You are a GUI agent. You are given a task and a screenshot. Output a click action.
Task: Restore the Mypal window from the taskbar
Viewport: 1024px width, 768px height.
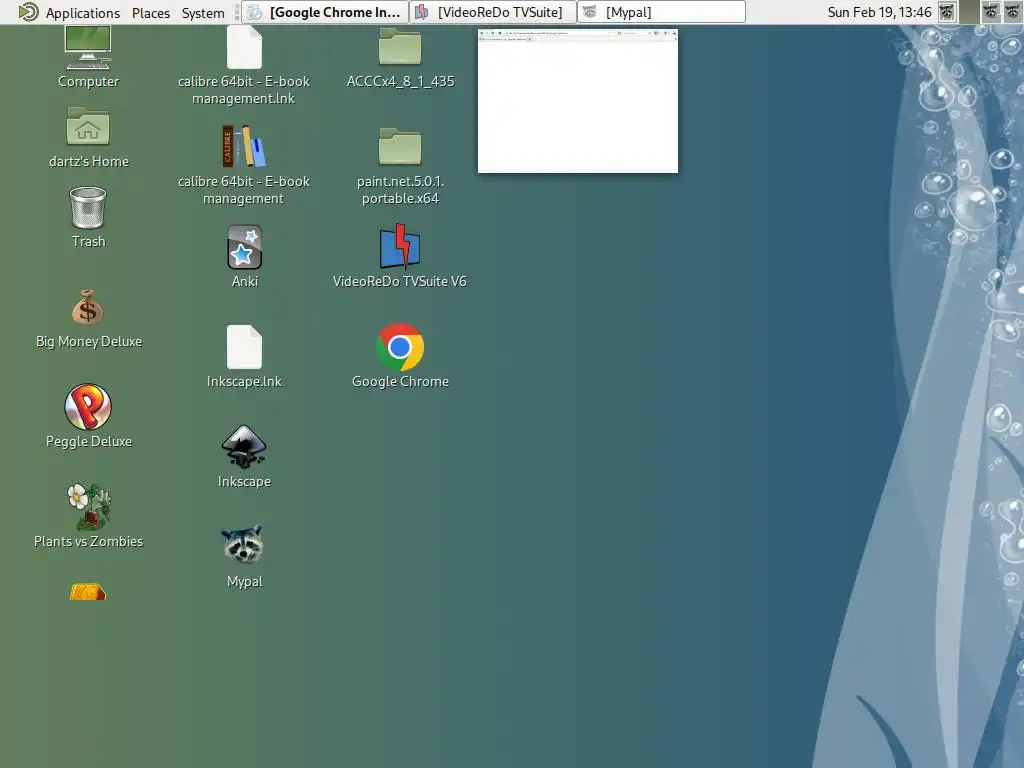tap(662, 12)
